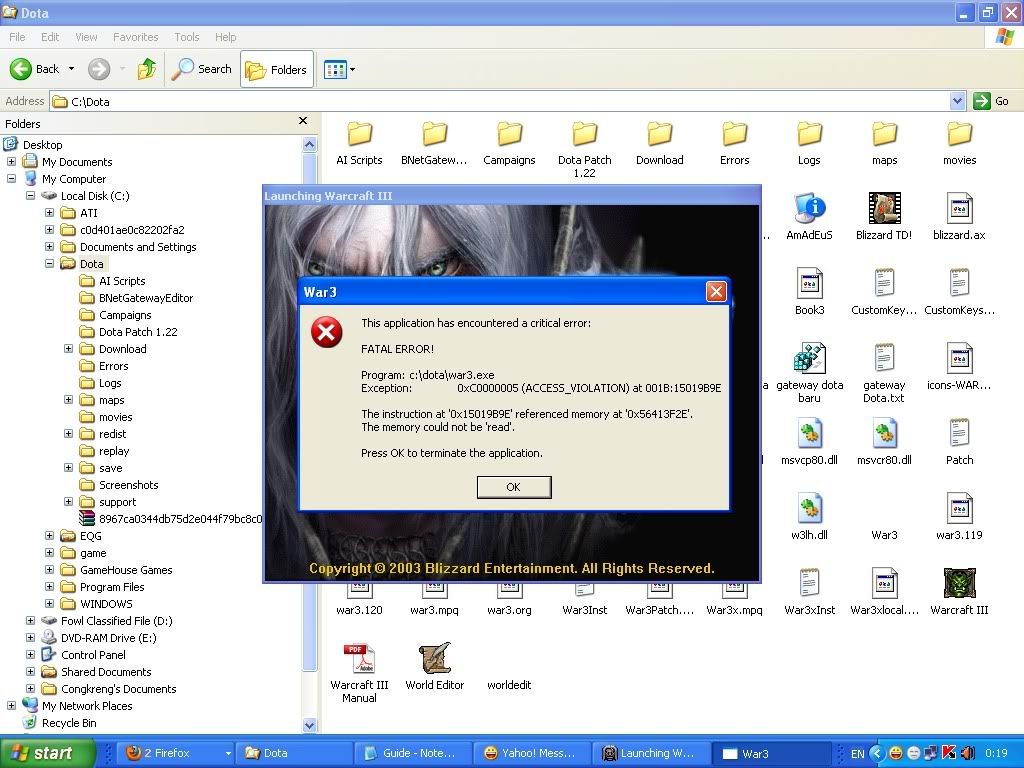Open the Tools menu
Image resolution: width=1024 pixels, height=768 pixels.
coord(187,37)
